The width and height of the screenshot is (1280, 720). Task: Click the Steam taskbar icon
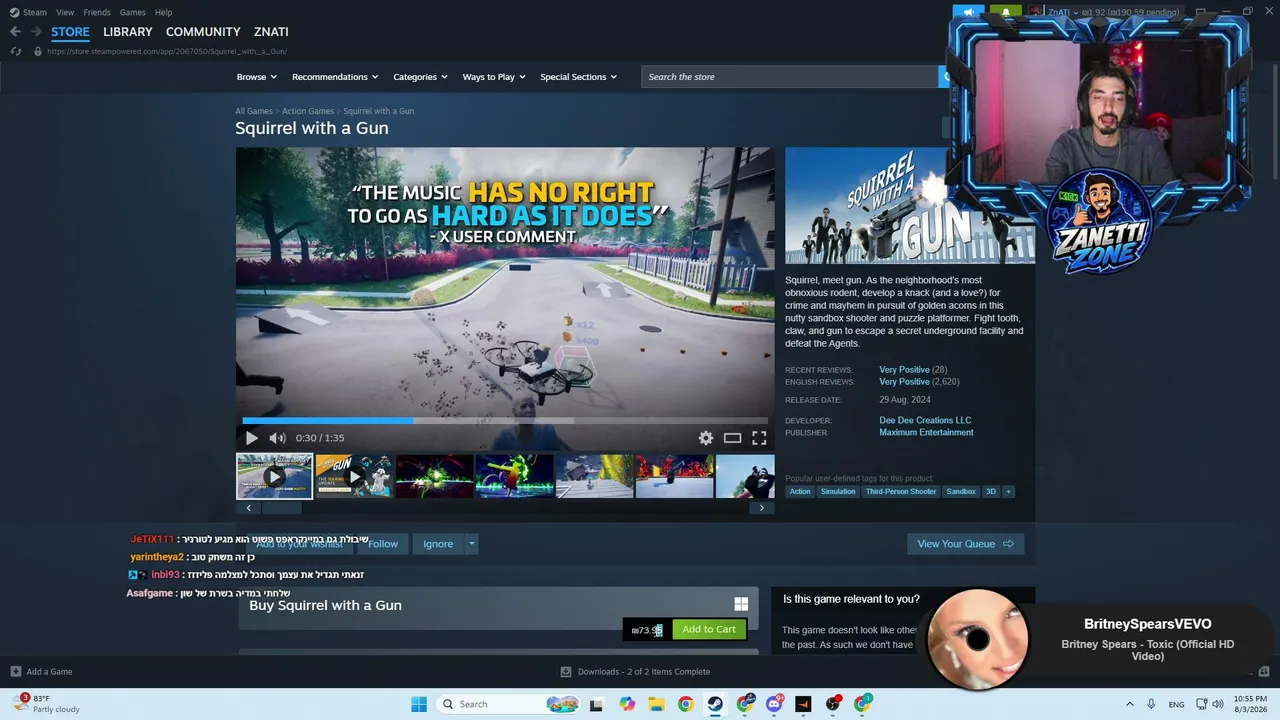715,704
